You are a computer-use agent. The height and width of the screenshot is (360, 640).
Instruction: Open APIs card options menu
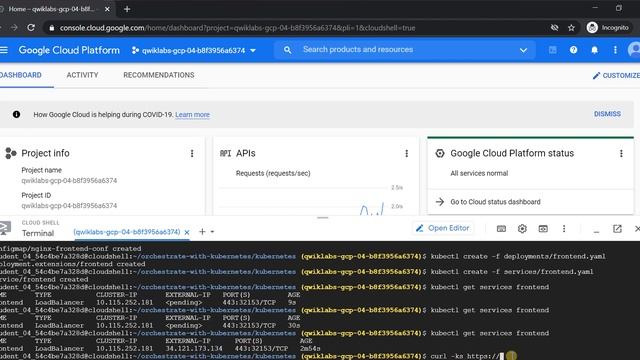(x=406, y=153)
